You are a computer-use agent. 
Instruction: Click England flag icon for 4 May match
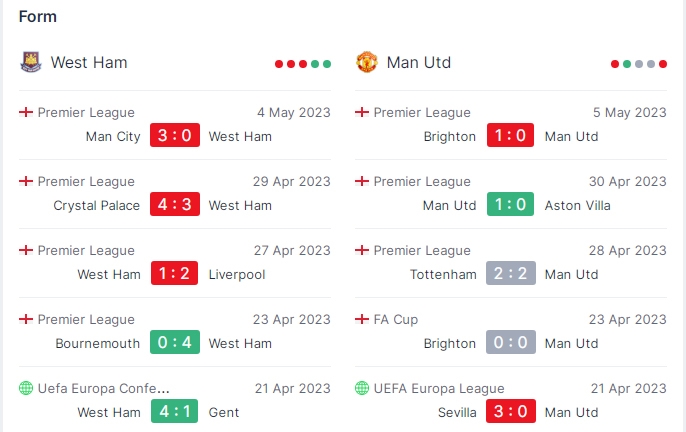click(x=26, y=112)
